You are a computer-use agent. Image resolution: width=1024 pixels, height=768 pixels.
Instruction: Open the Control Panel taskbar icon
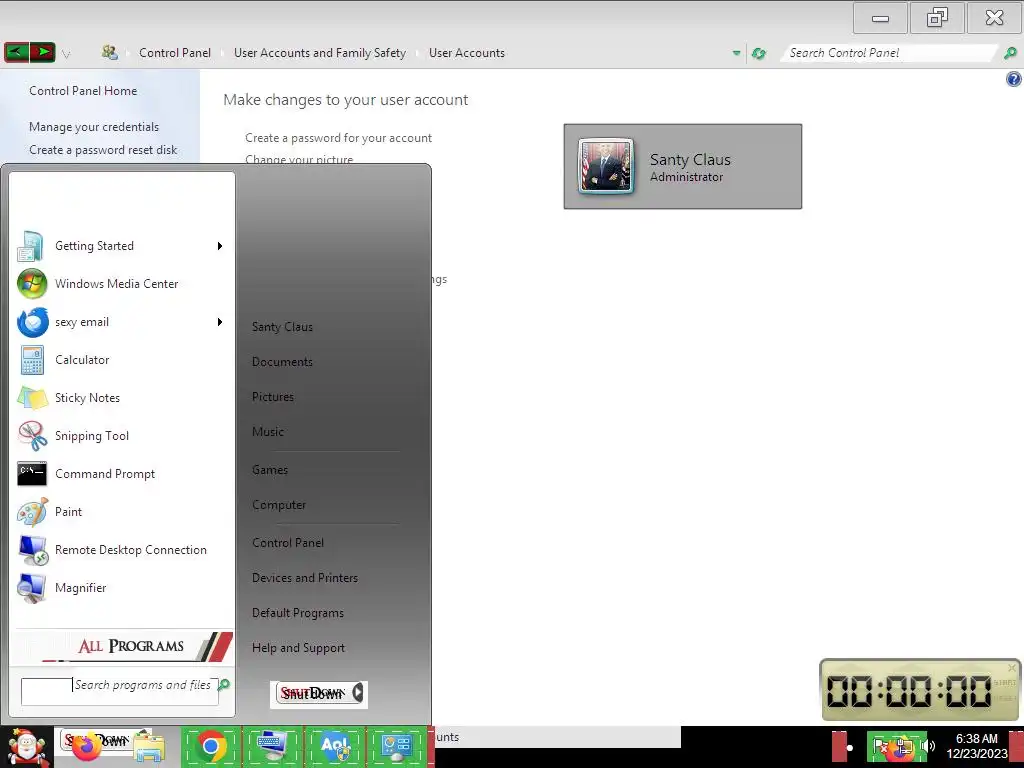pyautogui.click(x=397, y=746)
